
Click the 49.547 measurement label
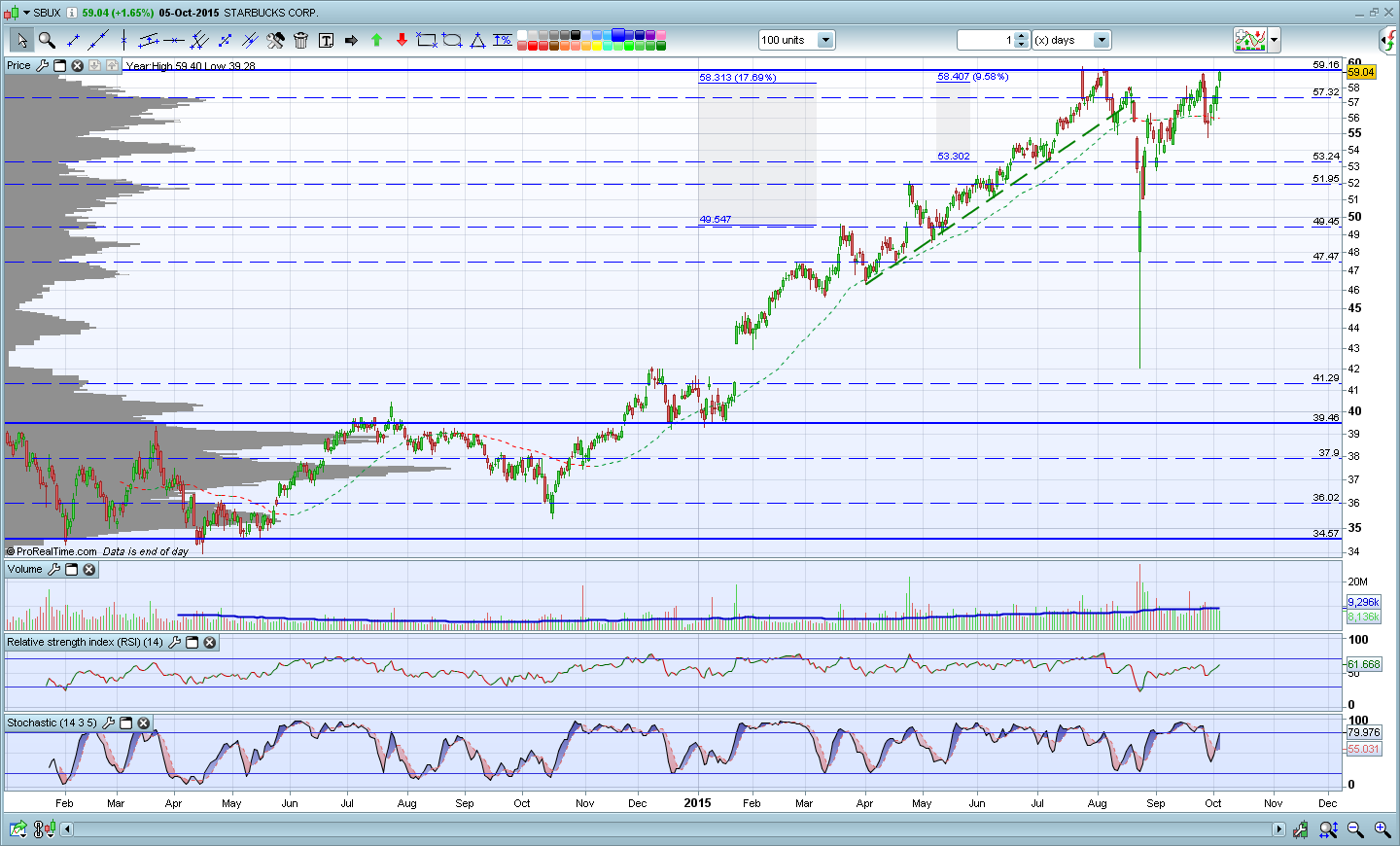(x=716, y=219)
